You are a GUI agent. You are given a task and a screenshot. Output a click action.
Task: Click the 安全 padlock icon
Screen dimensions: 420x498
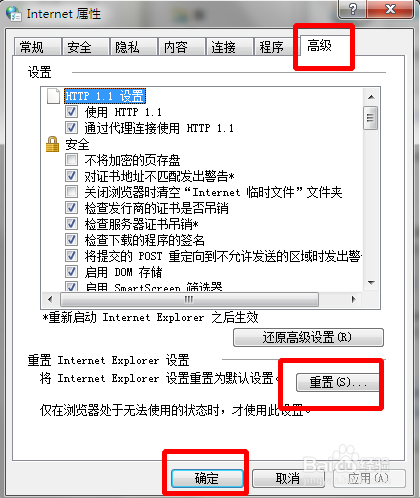pyautogui.click(x=52, y=144)
